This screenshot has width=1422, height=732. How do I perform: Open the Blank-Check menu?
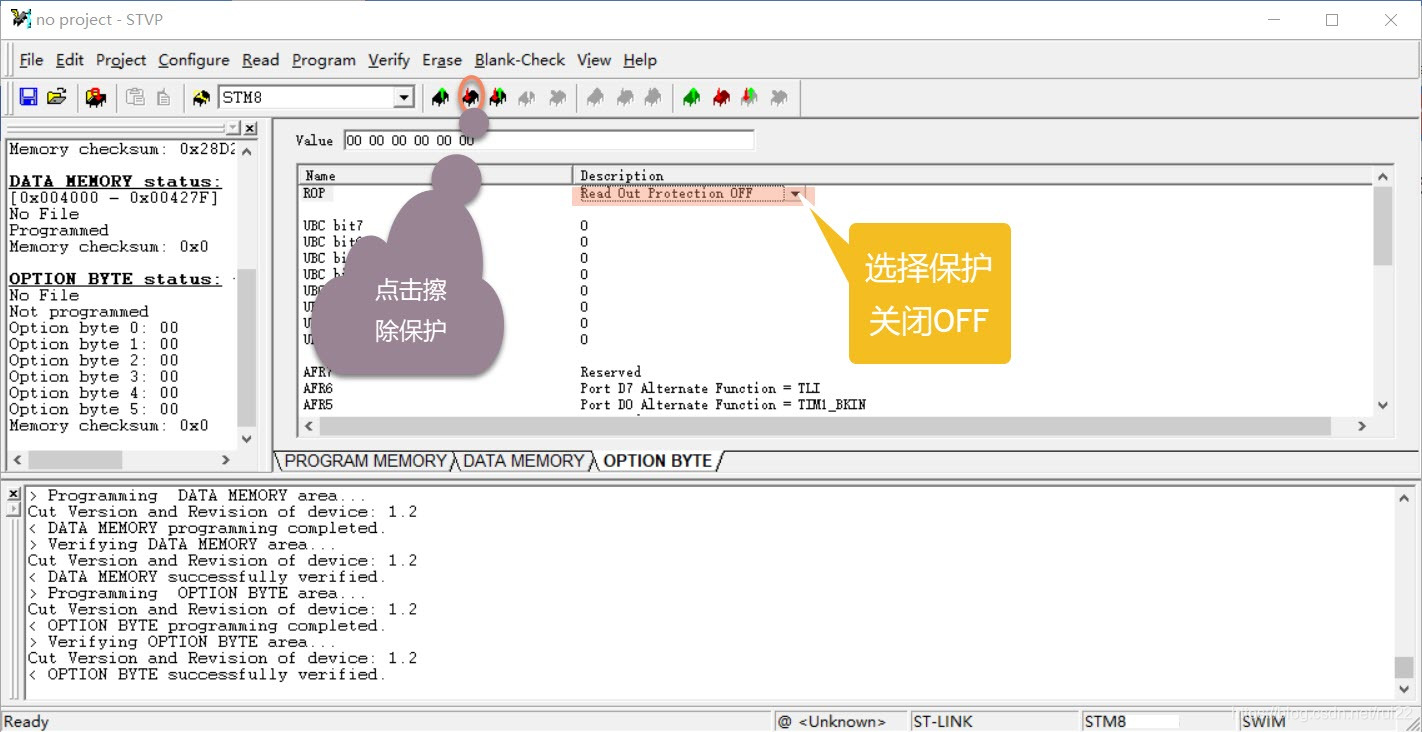tap(520, 60)
